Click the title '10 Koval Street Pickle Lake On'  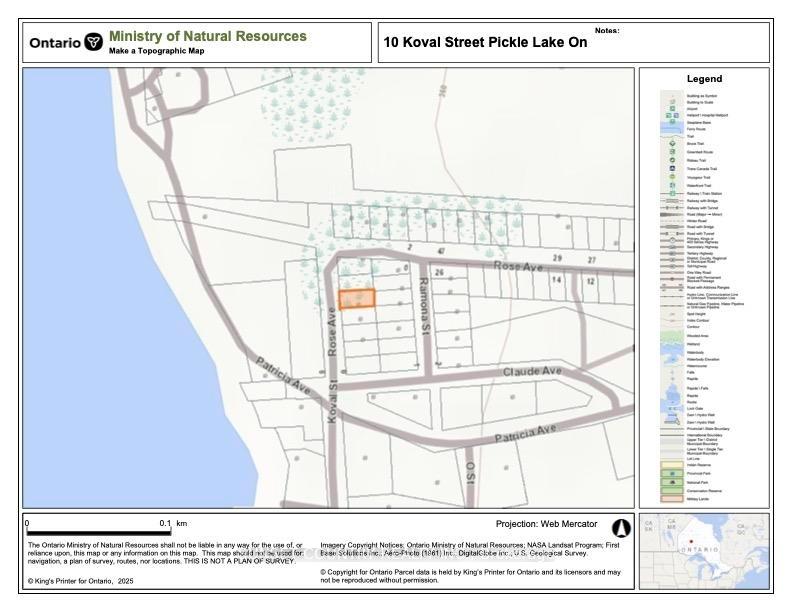click(x=485, y=42)
